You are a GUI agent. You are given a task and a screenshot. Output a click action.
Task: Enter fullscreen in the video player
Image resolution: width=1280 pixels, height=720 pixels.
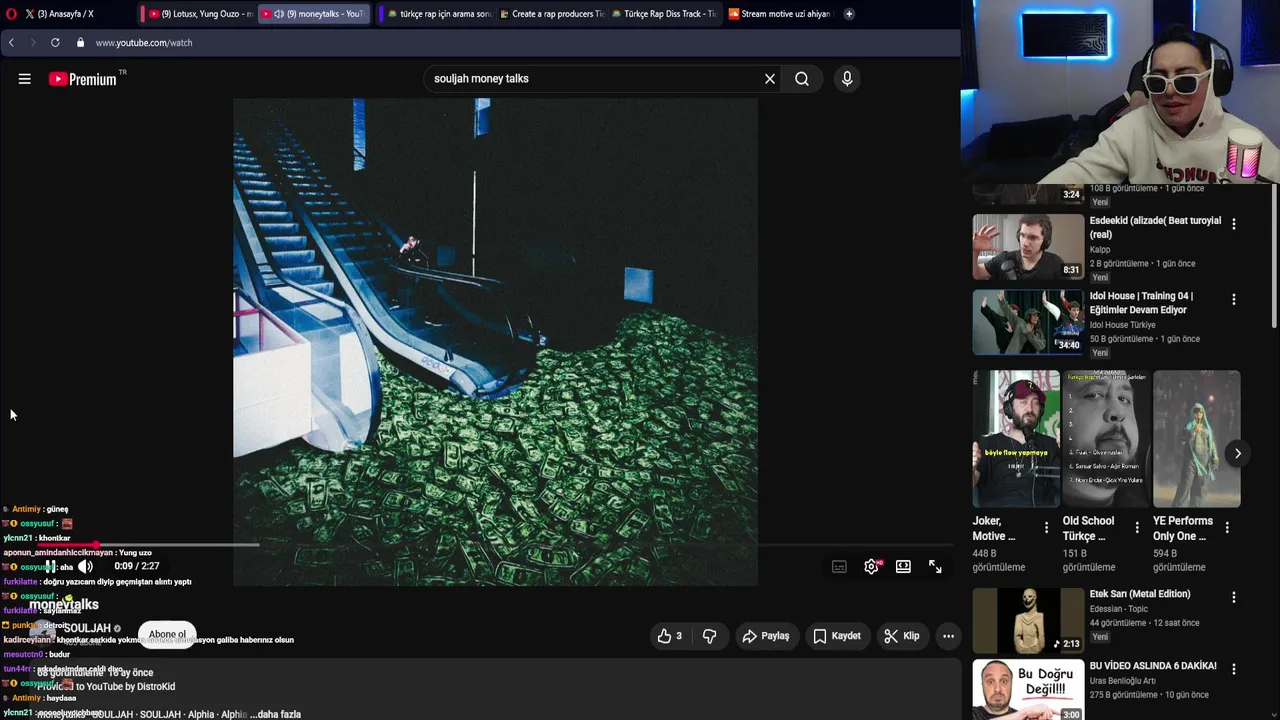tap(935, 566)
